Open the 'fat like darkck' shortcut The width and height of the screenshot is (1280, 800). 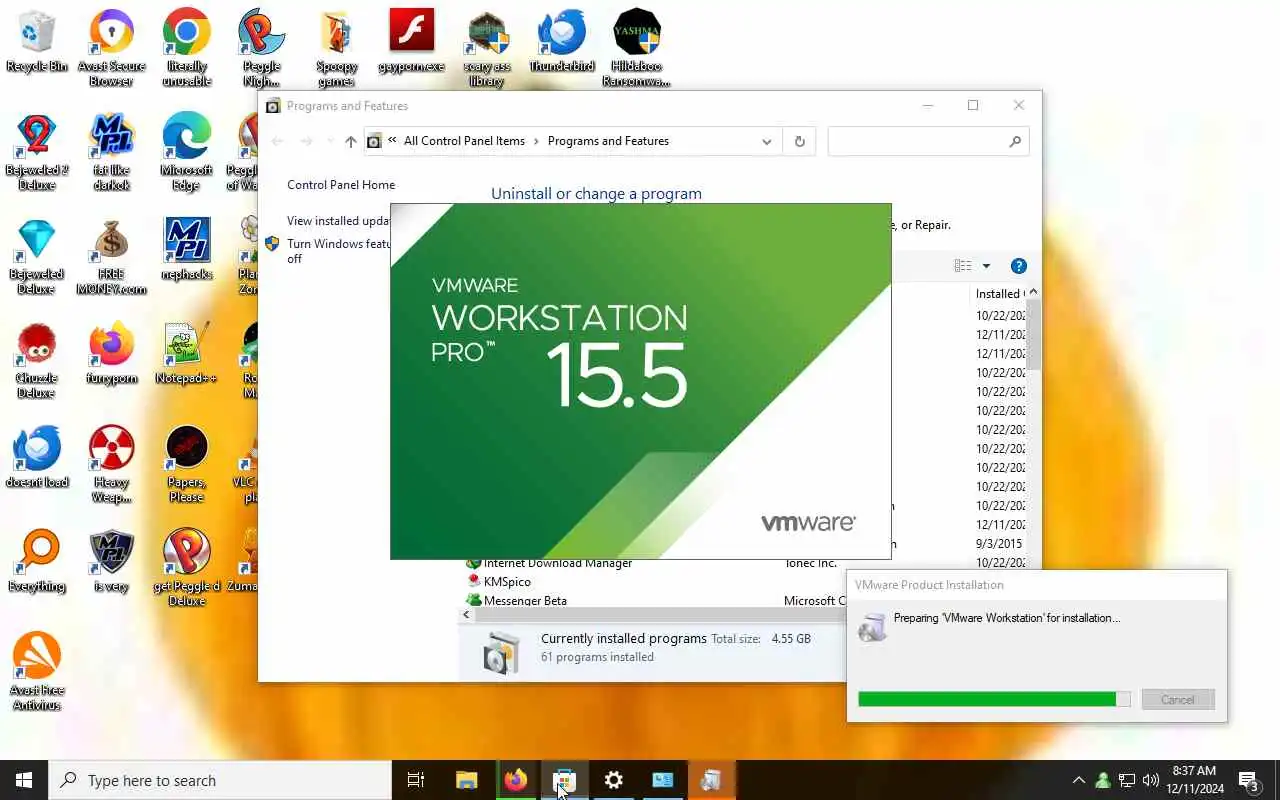coord(111,152)
